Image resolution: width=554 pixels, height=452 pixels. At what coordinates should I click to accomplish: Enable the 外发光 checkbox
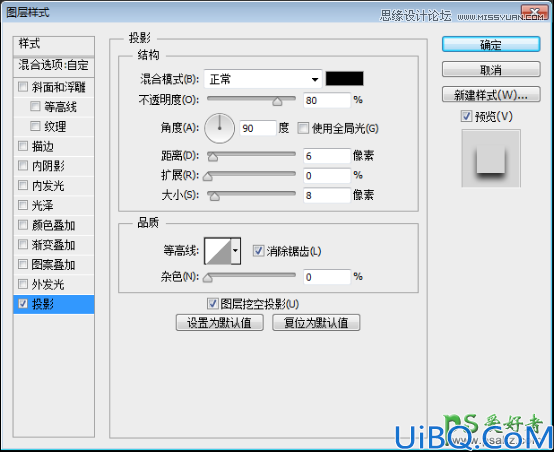(23, 284)
